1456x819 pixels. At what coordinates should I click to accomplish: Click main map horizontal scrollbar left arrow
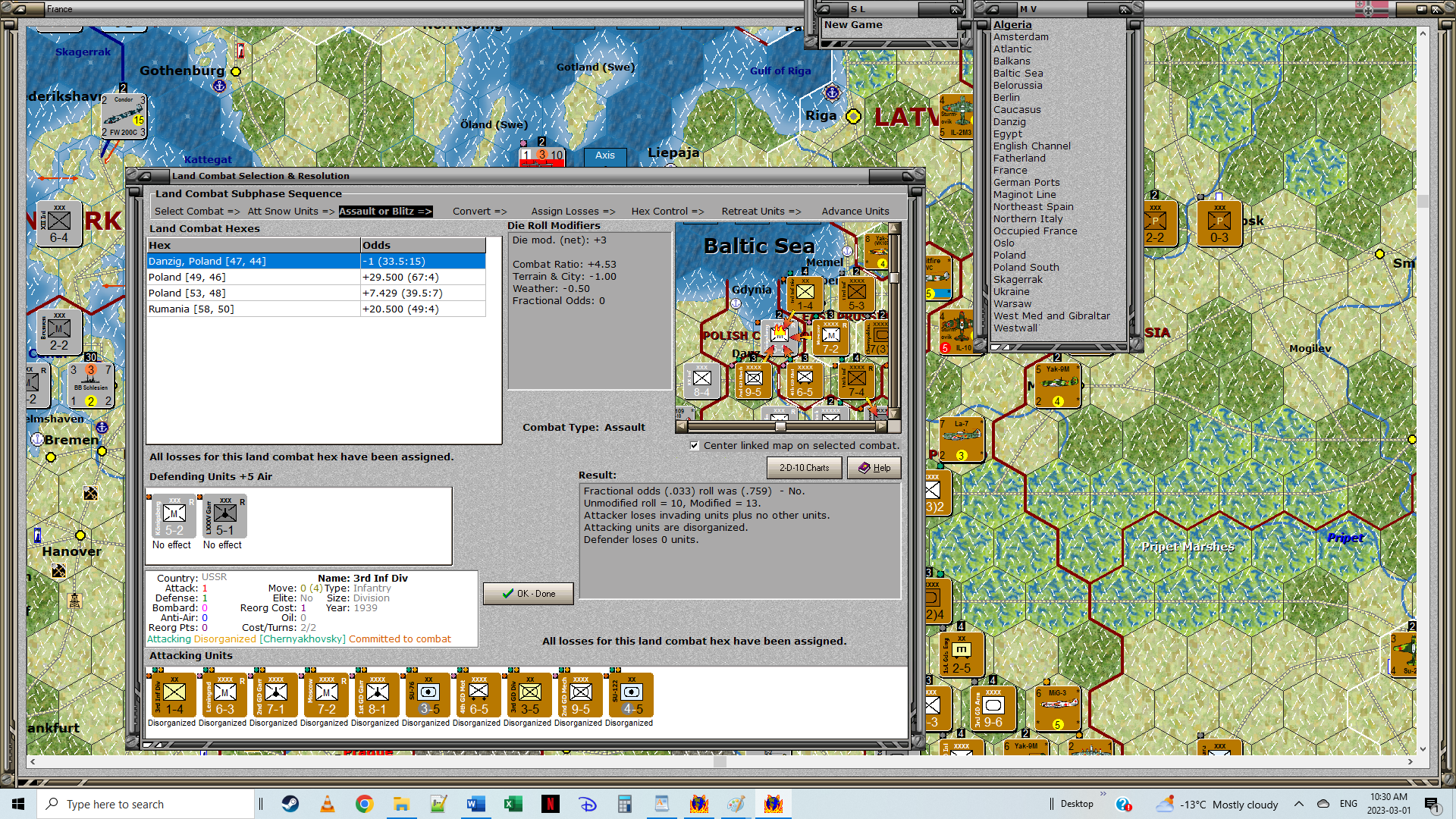(32, 761)
